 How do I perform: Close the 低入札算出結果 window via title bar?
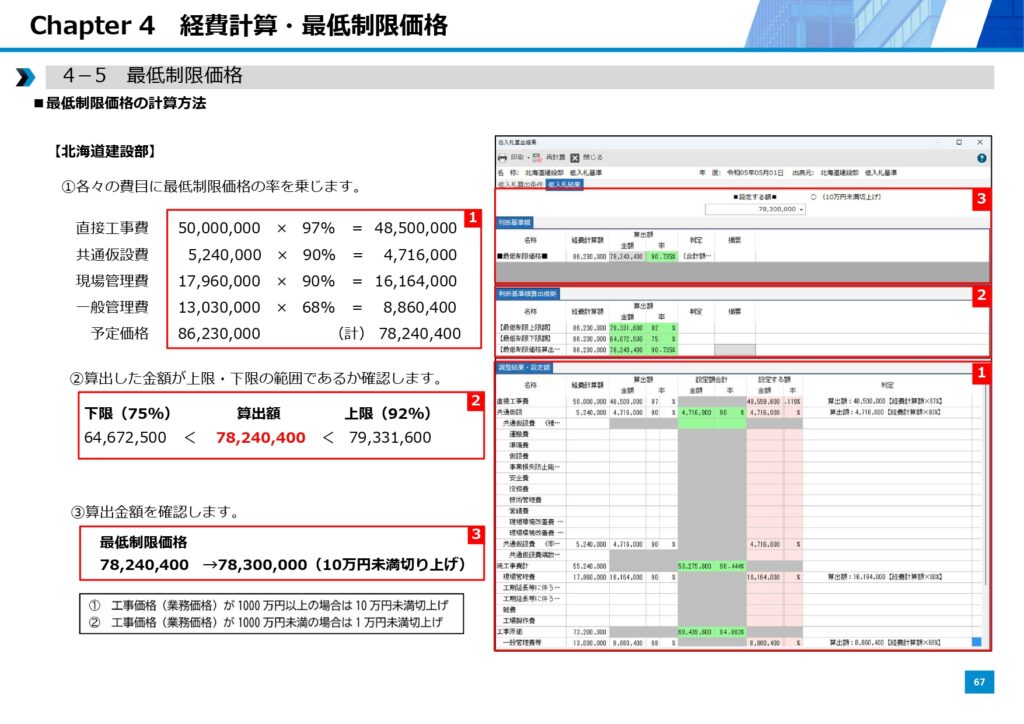[981, 143]
